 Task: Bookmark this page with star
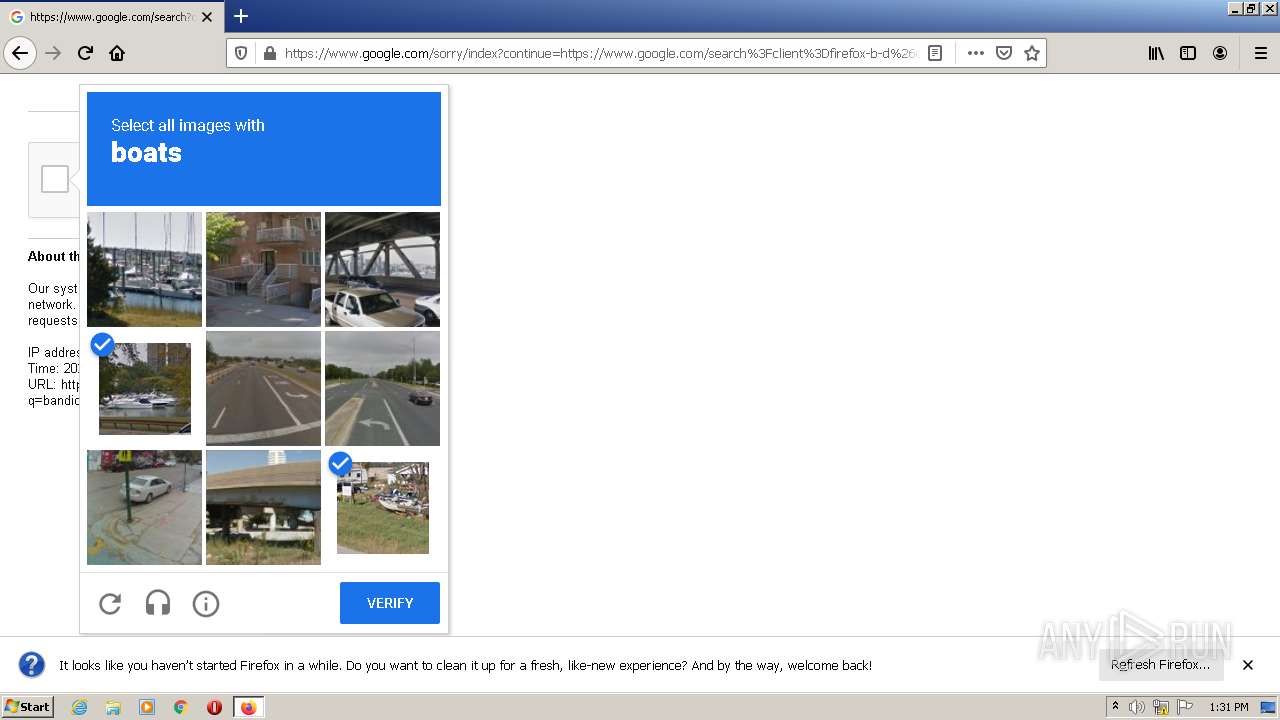coord(1032,53)
